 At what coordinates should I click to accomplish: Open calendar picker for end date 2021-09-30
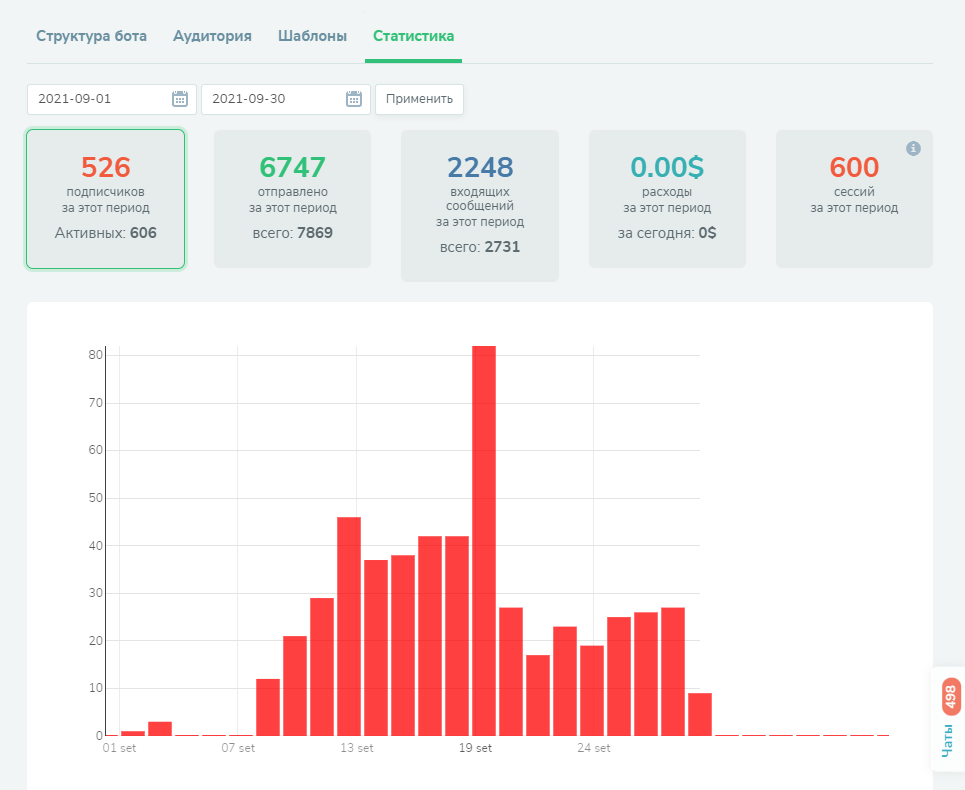354,99
